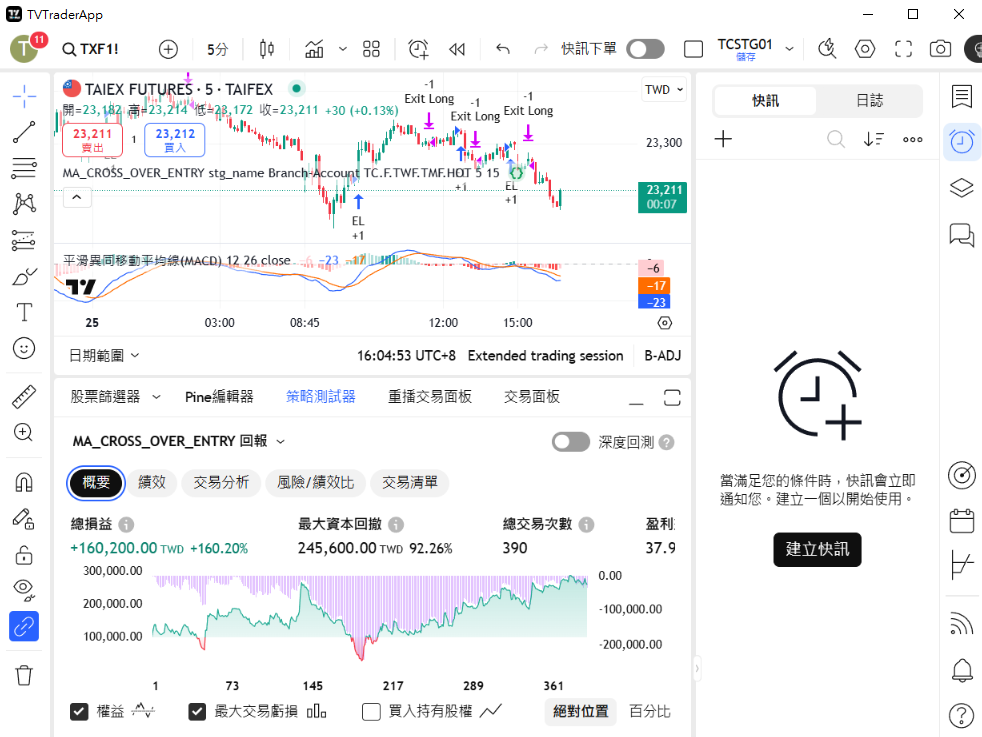Viewport: 982px width, 737px height.
Task: Click the trash can remove drawings icon
Action: [24, 675]
